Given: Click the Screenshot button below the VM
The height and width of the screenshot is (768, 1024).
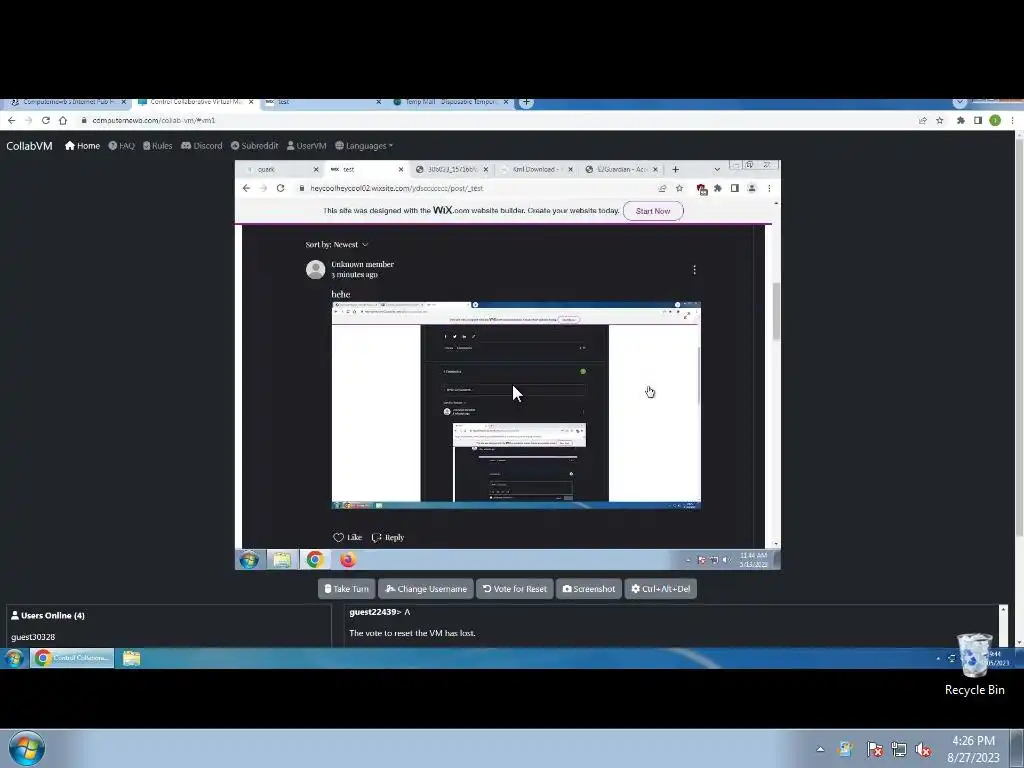Looking at the screenshot, I should [588, 588].
